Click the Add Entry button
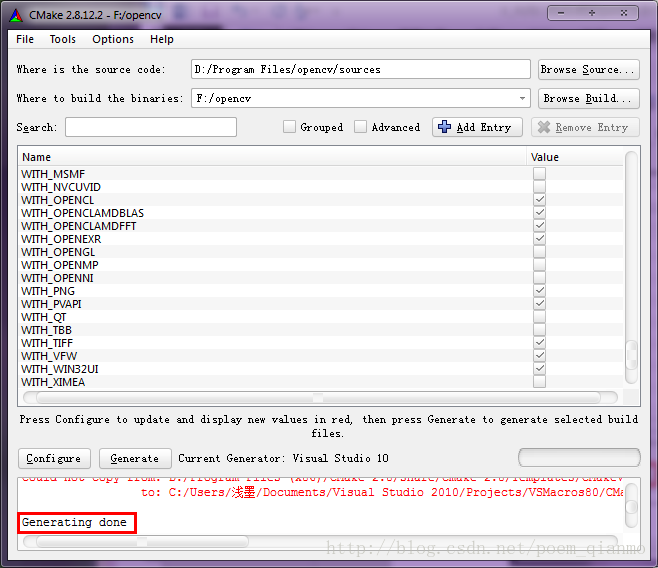The image size is (658, 568). point(477,127)
